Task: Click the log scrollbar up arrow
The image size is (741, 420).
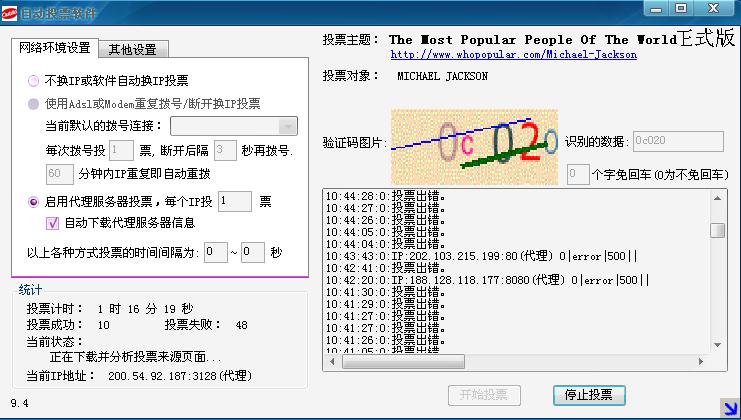Action: [x=717, y=198]
